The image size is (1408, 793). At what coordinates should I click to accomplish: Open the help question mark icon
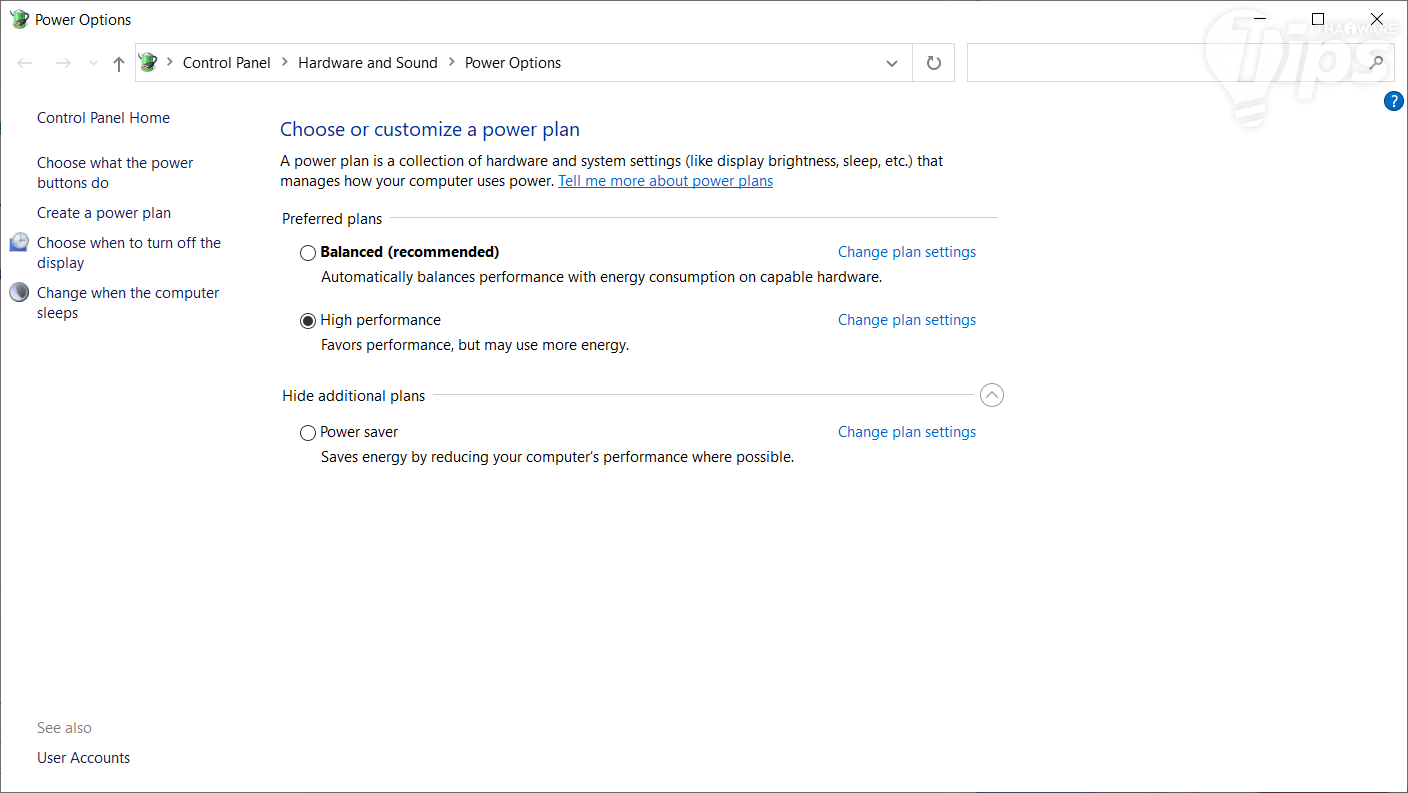[x=1394, y=101]
